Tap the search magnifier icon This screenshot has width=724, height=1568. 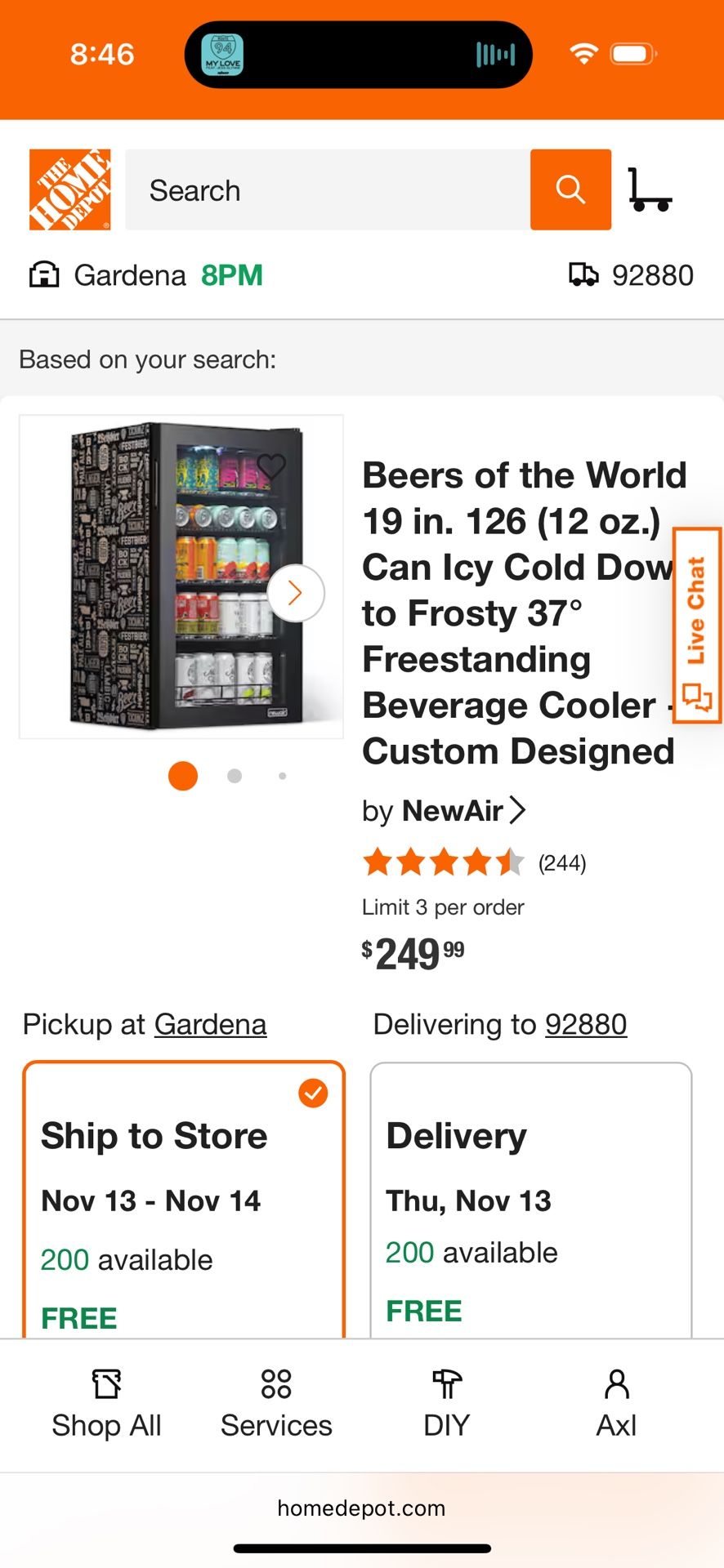(570, 189)
